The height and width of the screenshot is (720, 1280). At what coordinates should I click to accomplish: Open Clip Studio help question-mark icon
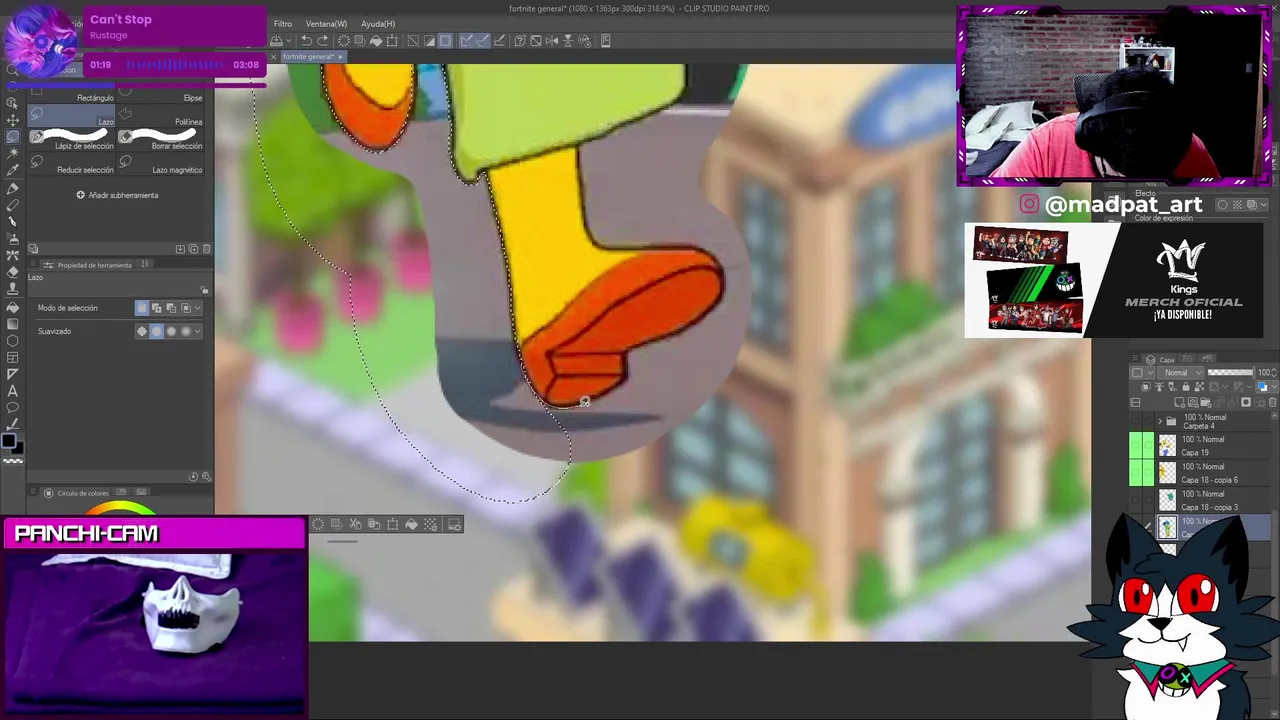(520, 40)
